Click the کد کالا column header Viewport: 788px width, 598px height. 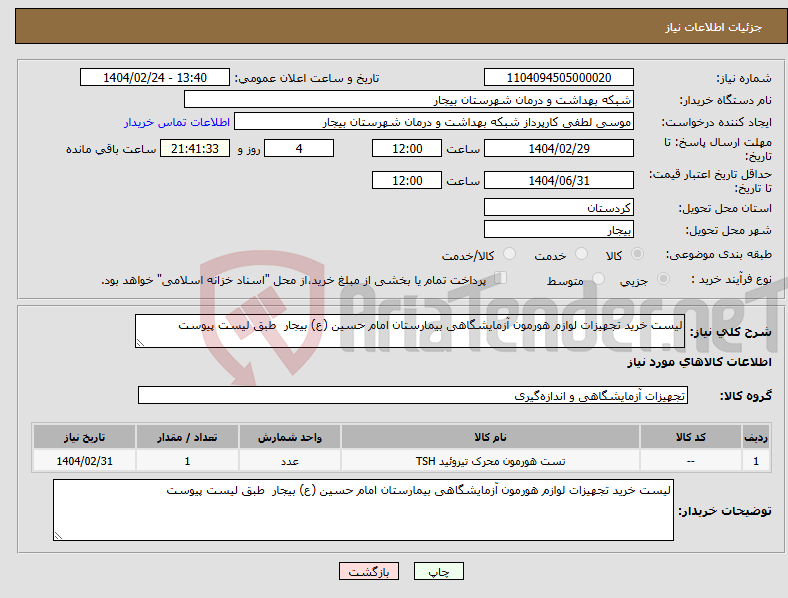click(691, 437)
